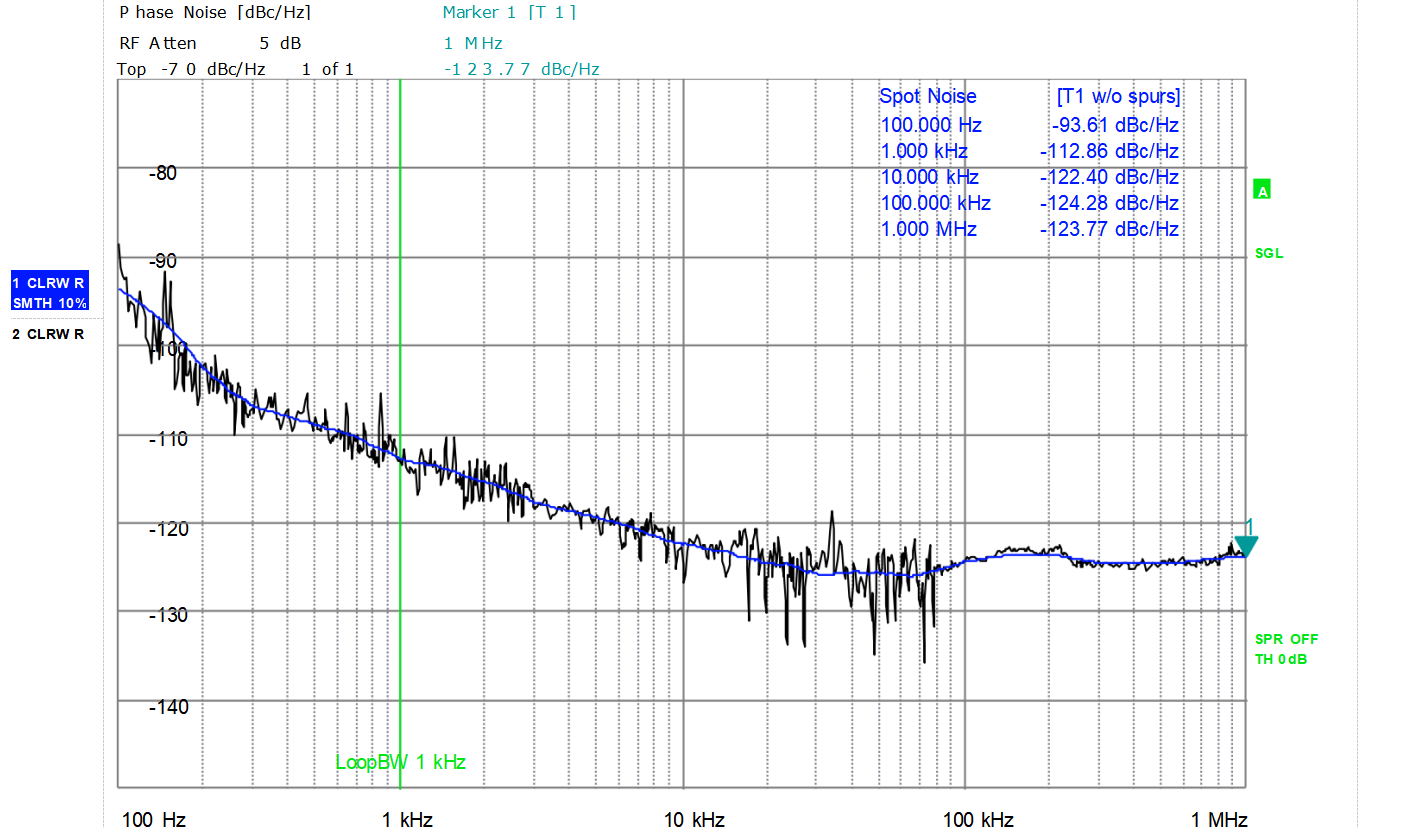Click the -124.28 dBc/Hz spot noise value

pos(1109,203)
